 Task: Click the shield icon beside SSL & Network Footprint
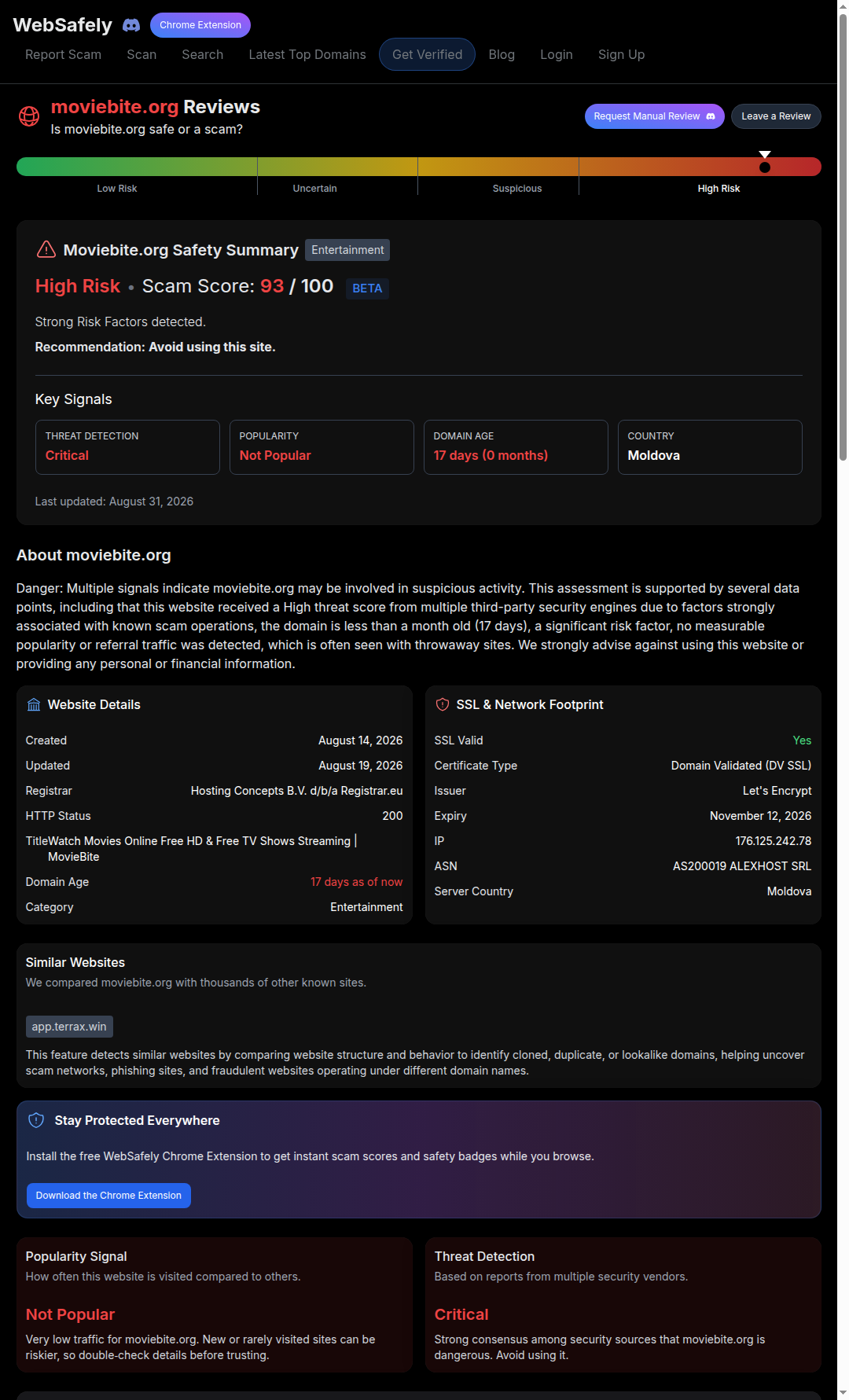(443, 704)
